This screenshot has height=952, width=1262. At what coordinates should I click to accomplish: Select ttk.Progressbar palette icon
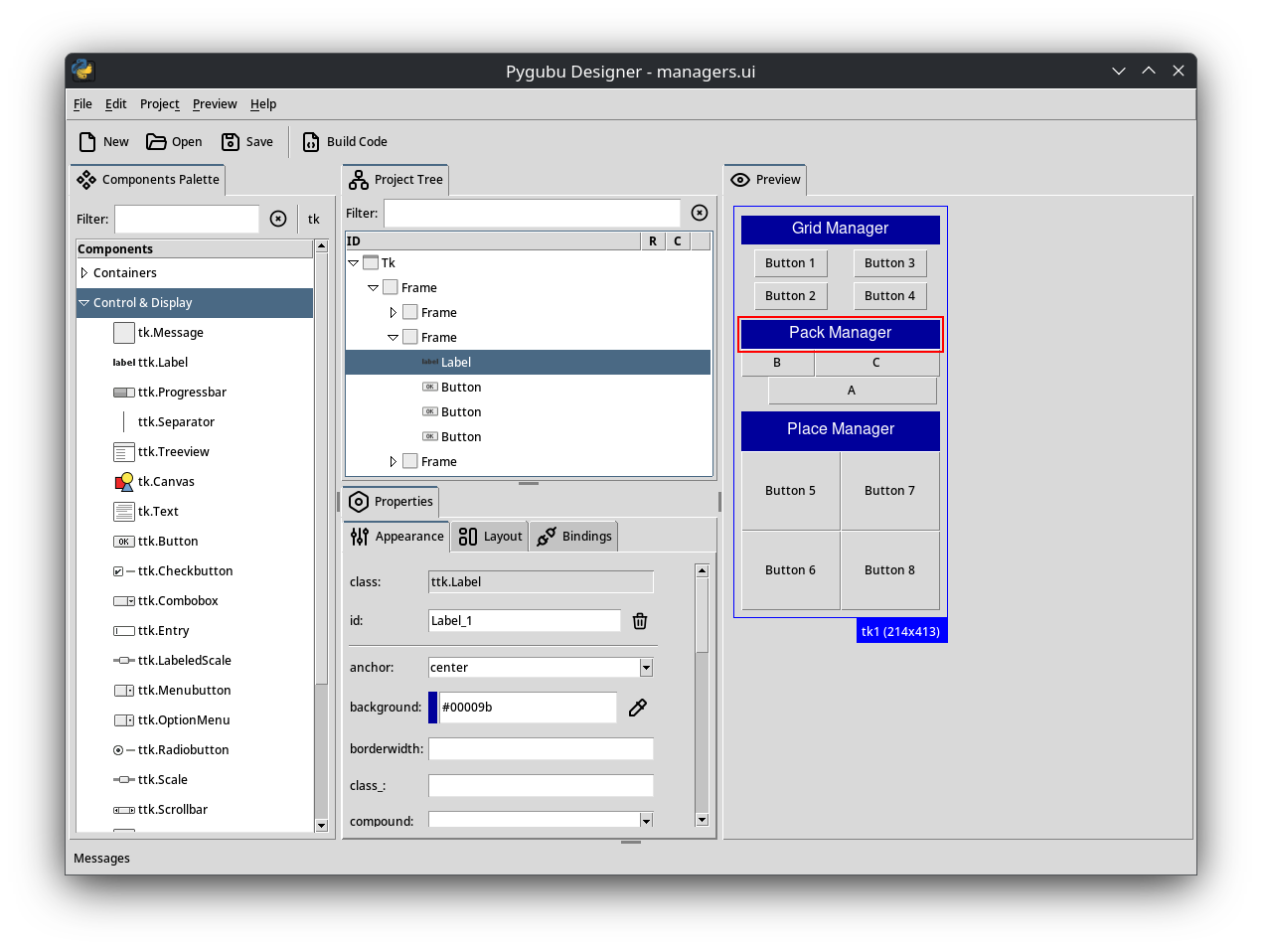click(x=124, y=393)
